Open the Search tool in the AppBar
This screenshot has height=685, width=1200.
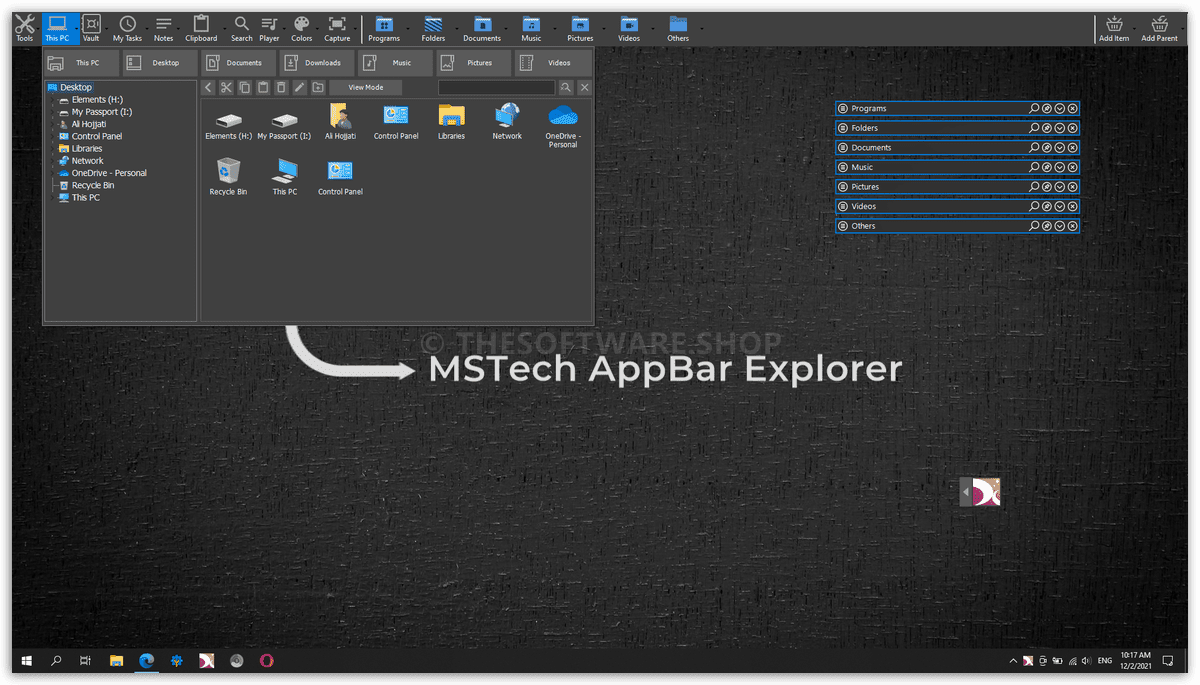point(242,28)
